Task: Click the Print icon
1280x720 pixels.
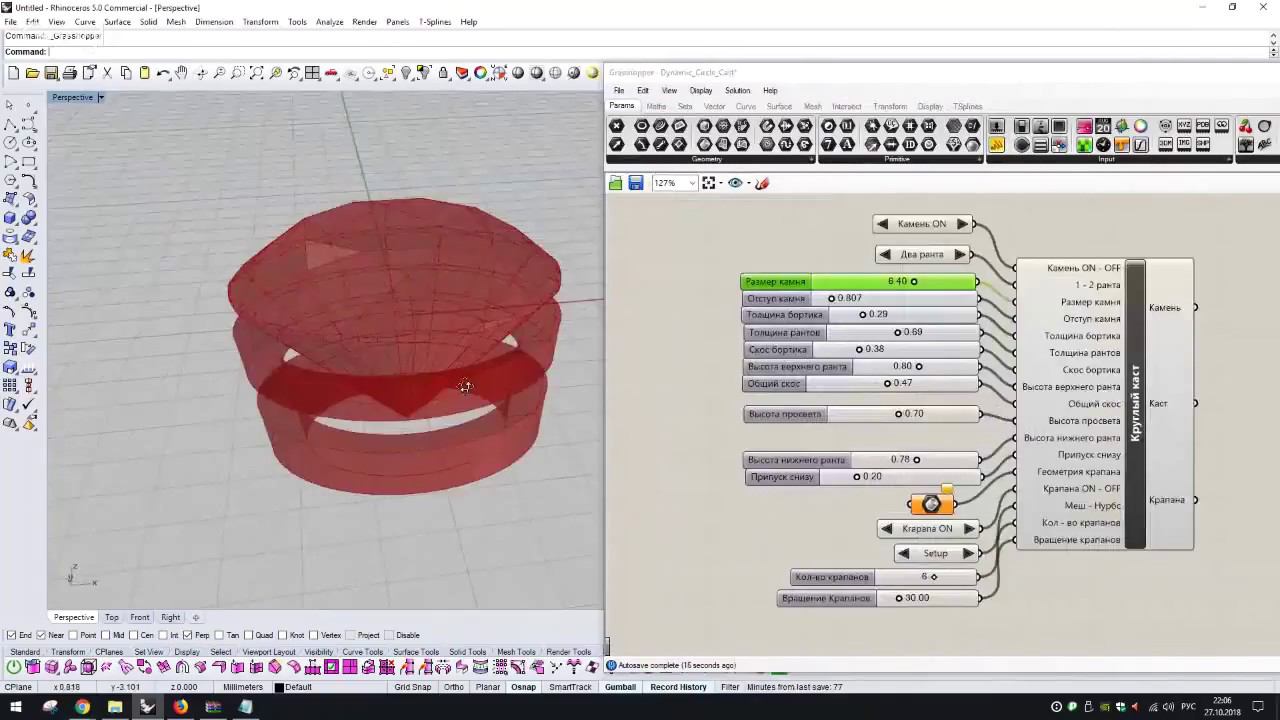Action: [70, 73]
